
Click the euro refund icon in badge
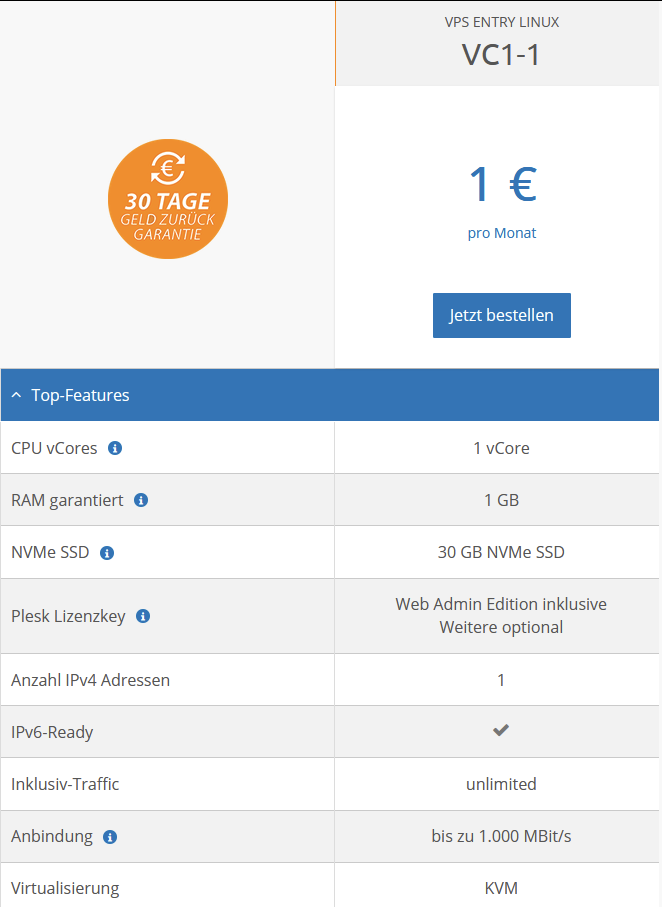(168, 168)
